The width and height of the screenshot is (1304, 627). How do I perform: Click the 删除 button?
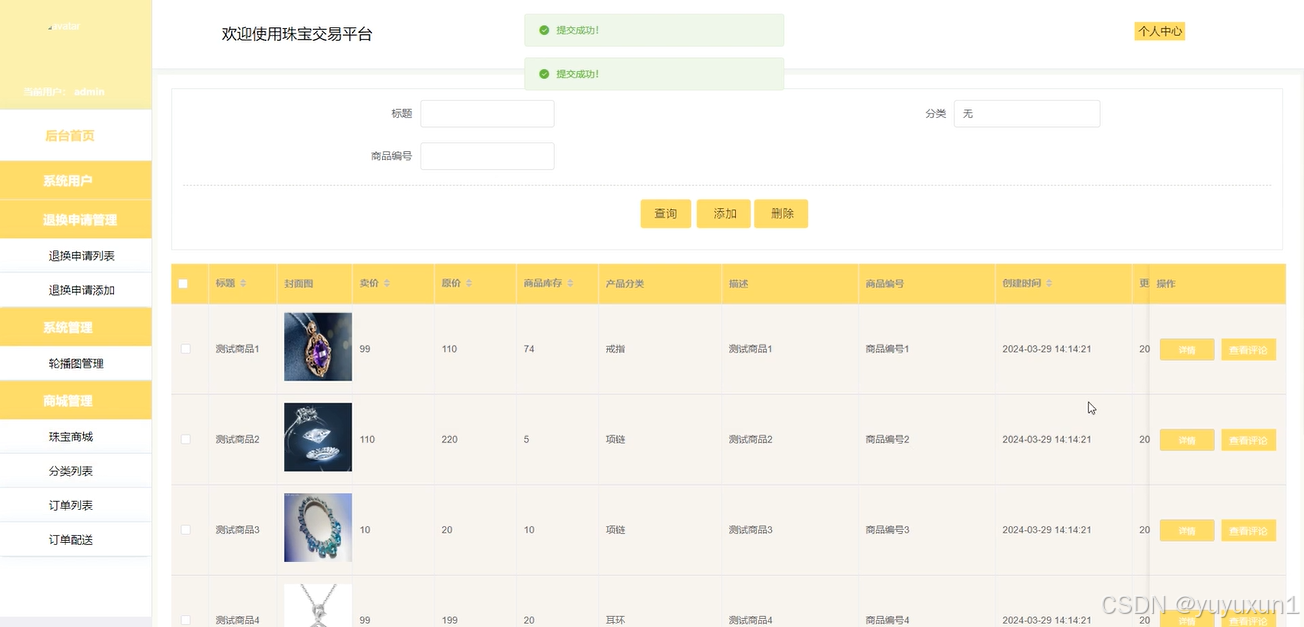click(x=782, y=214)
